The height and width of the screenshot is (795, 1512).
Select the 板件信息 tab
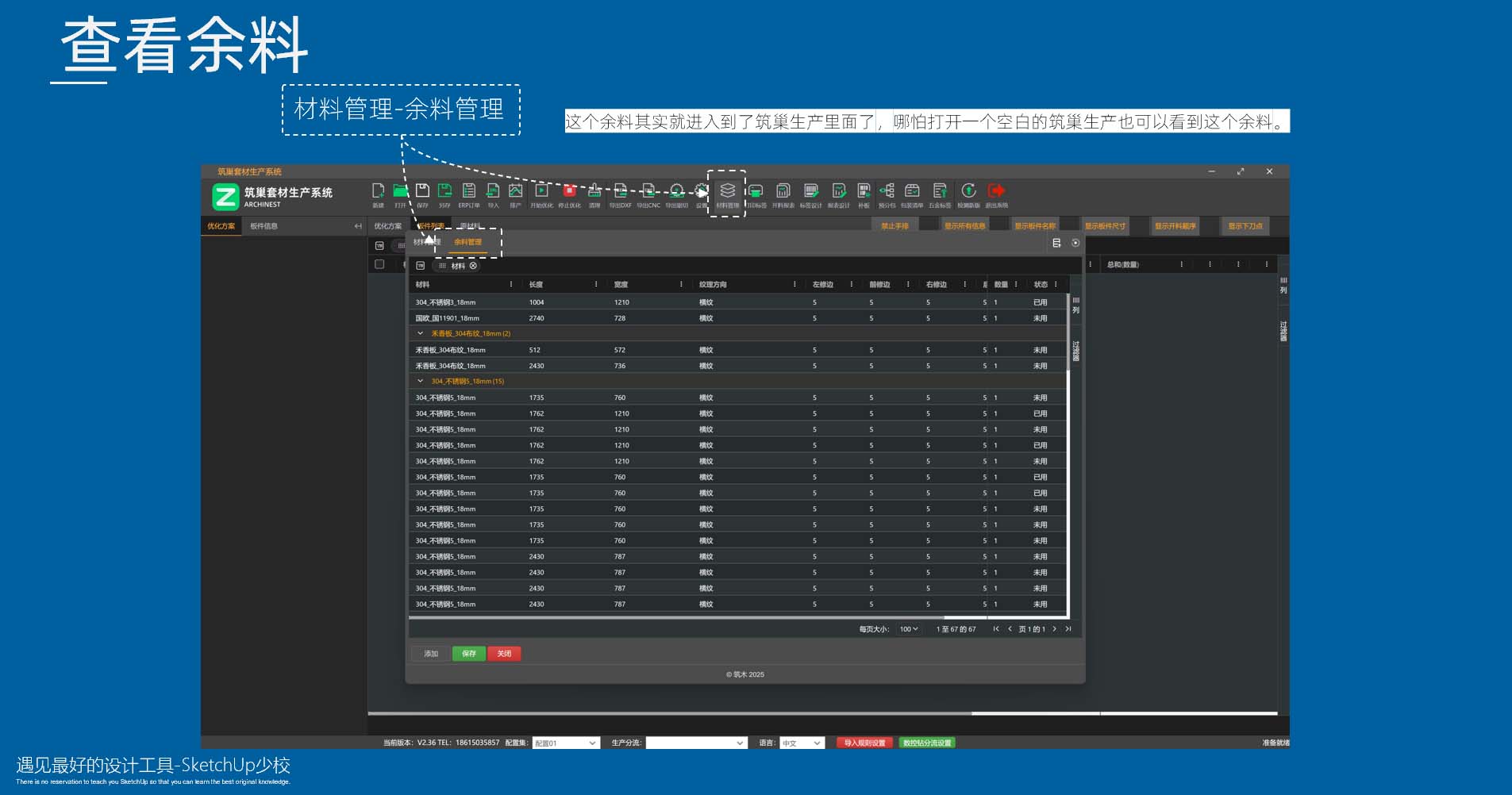pos(264,226)
